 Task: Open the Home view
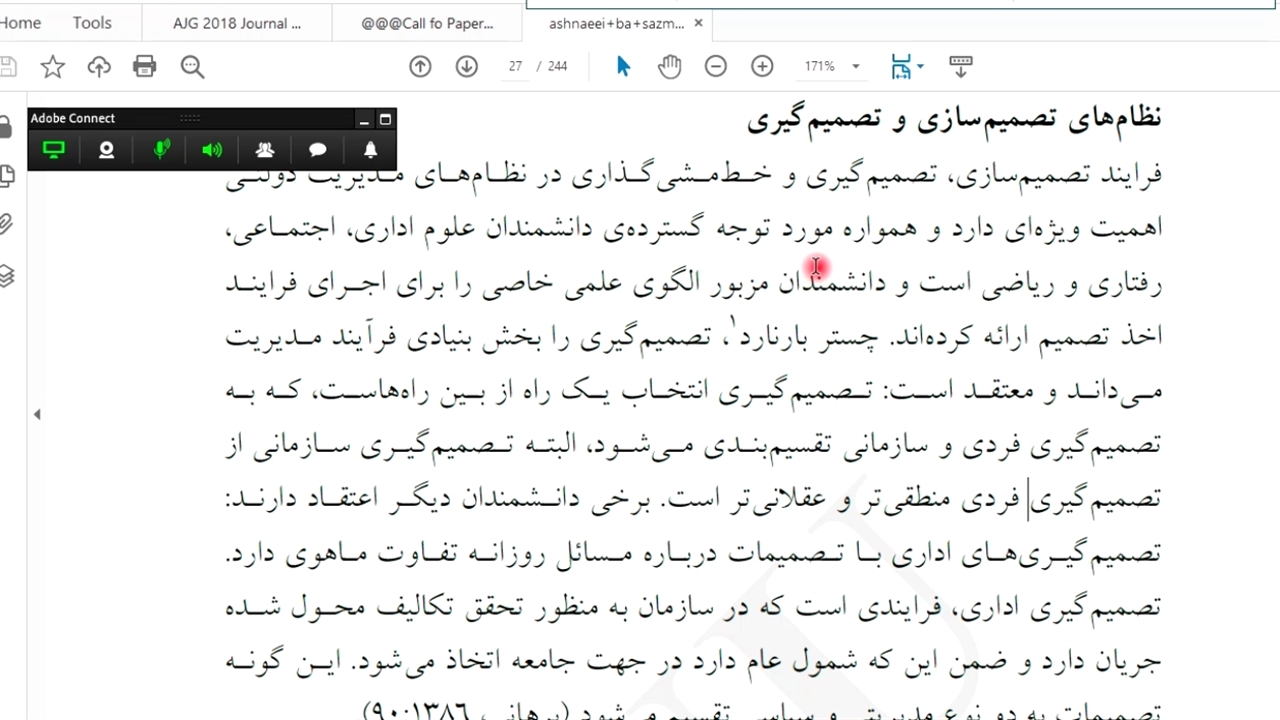tap(18, 23)
